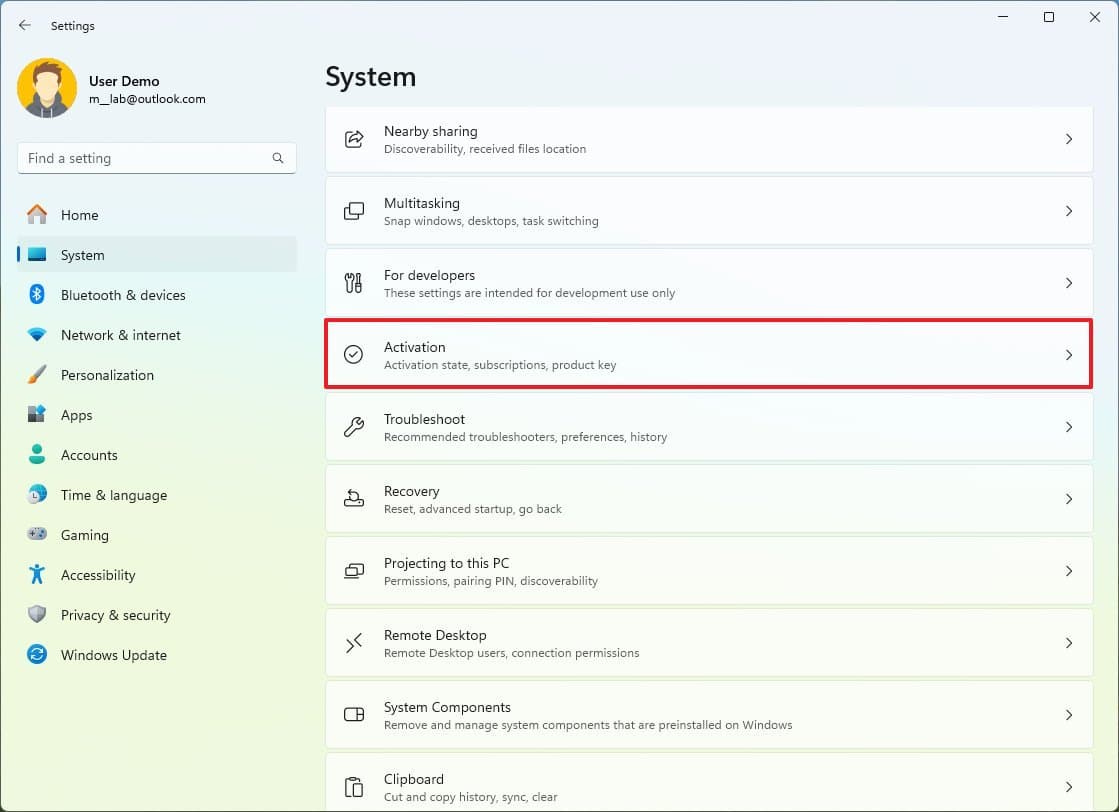Image resolution: width=1119 pixels, height=812 pixels.
Task: Select Privacy & security in sidebar
Action: click(x=115, y=615)
